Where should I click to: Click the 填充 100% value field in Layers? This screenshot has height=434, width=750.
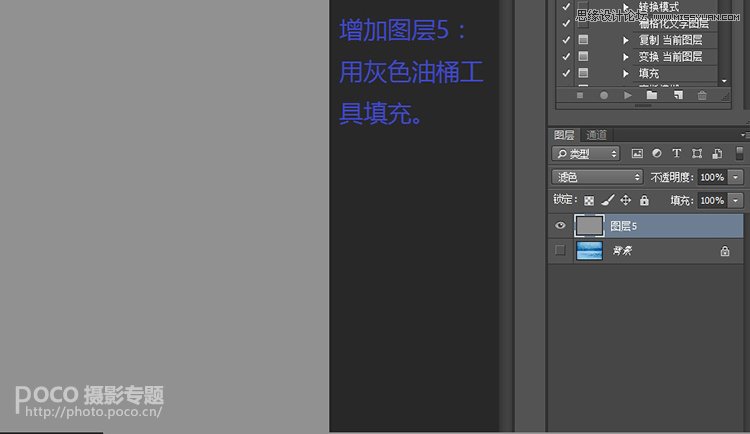(x=713, y=200)
